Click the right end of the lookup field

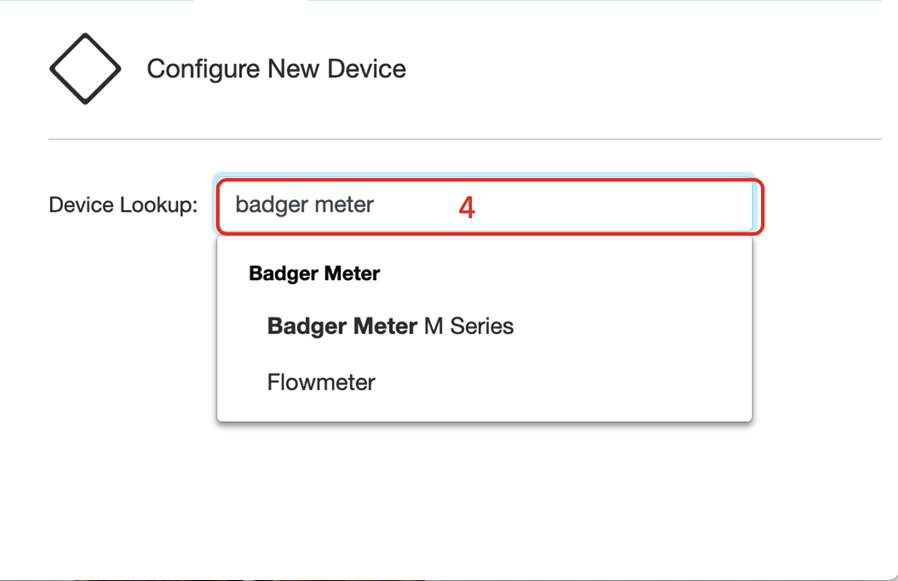click(735, 206)
